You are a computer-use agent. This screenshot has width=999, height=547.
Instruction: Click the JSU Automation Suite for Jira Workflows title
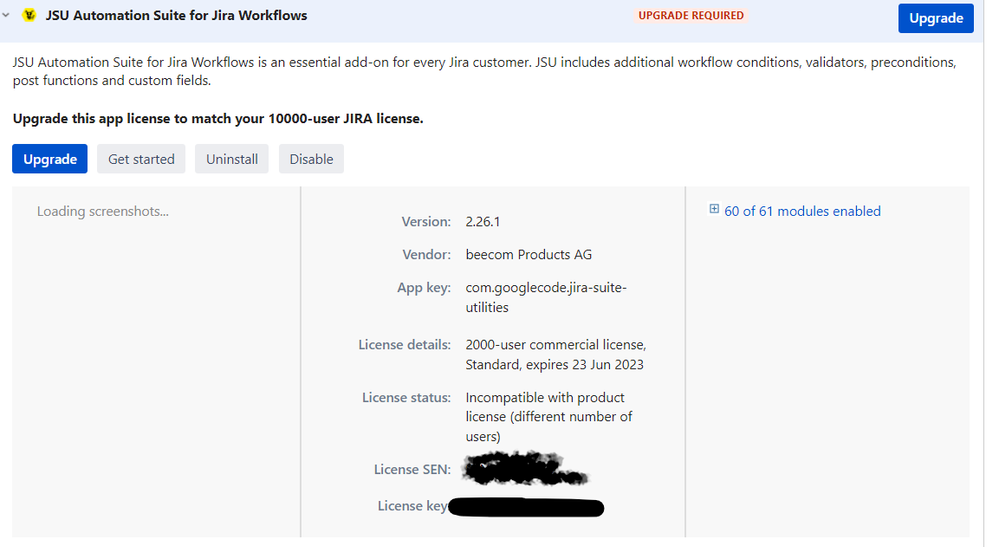[x=176, y=15]
